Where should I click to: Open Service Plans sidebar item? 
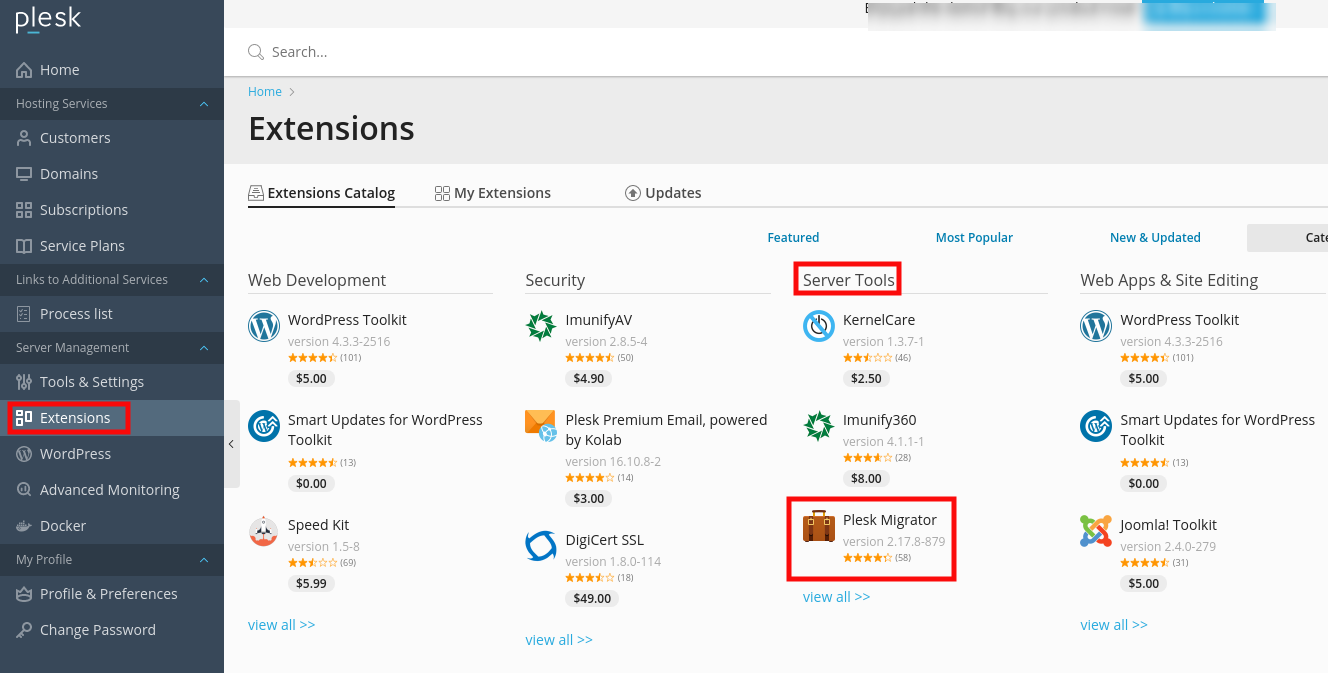coord(112,246)
